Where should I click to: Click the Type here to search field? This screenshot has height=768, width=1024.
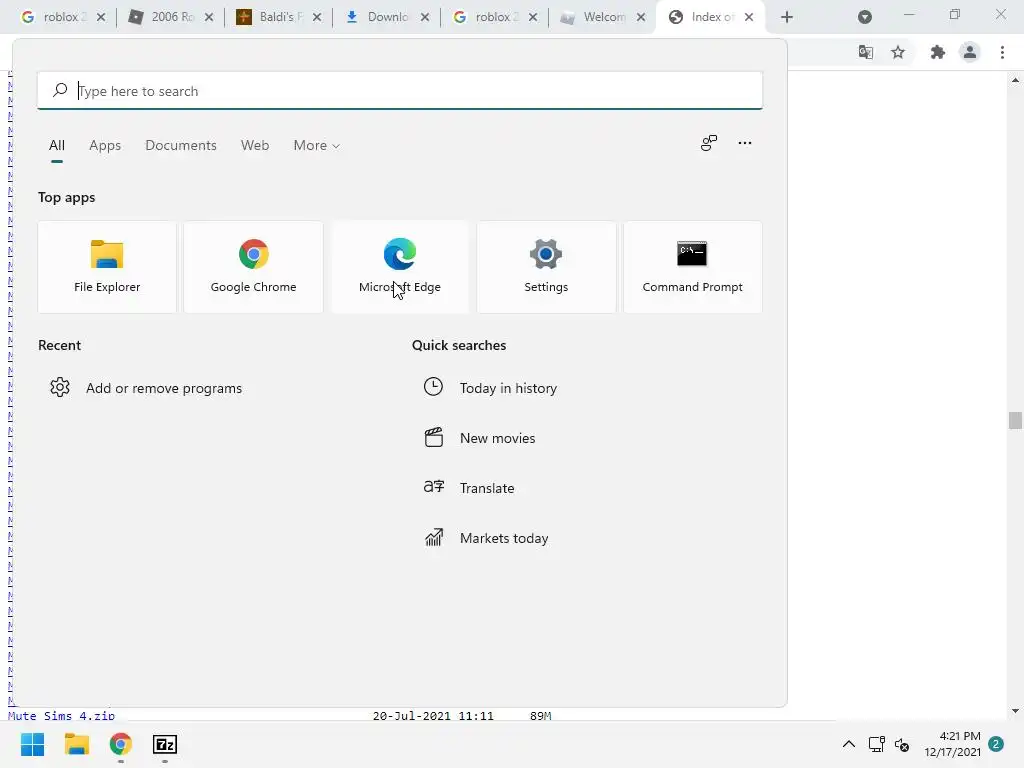pos(400,91)
